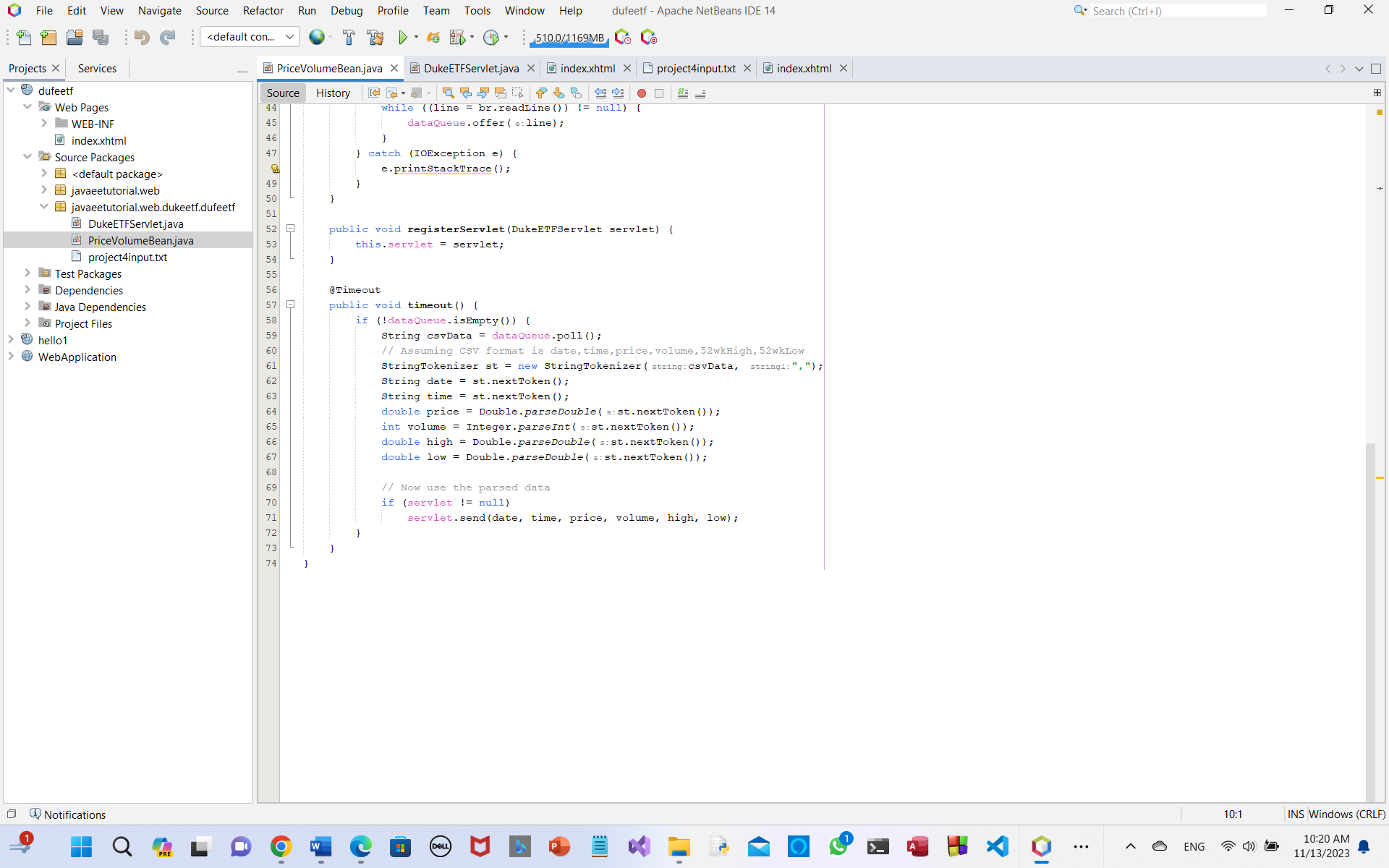Click the Find Next Occurrence icon
The width and height of the screenshot is (1389, 868).
click(483, 93)
